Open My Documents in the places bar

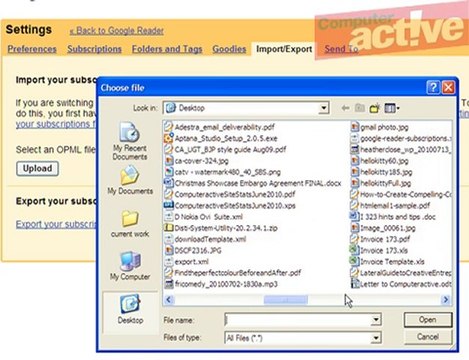130,180
